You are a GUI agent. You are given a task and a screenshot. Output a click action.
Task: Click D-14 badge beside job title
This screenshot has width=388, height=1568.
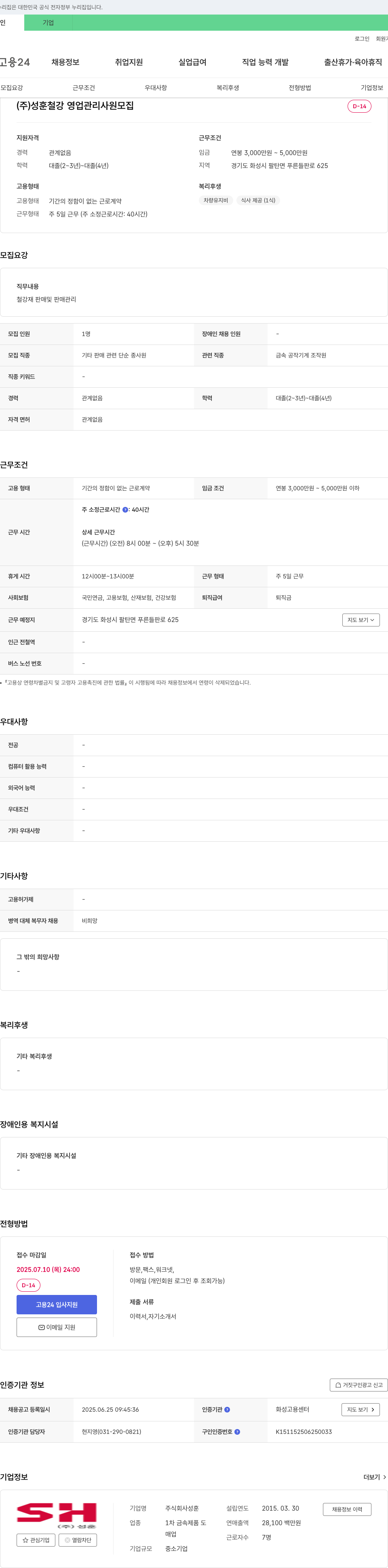point(359,106)
